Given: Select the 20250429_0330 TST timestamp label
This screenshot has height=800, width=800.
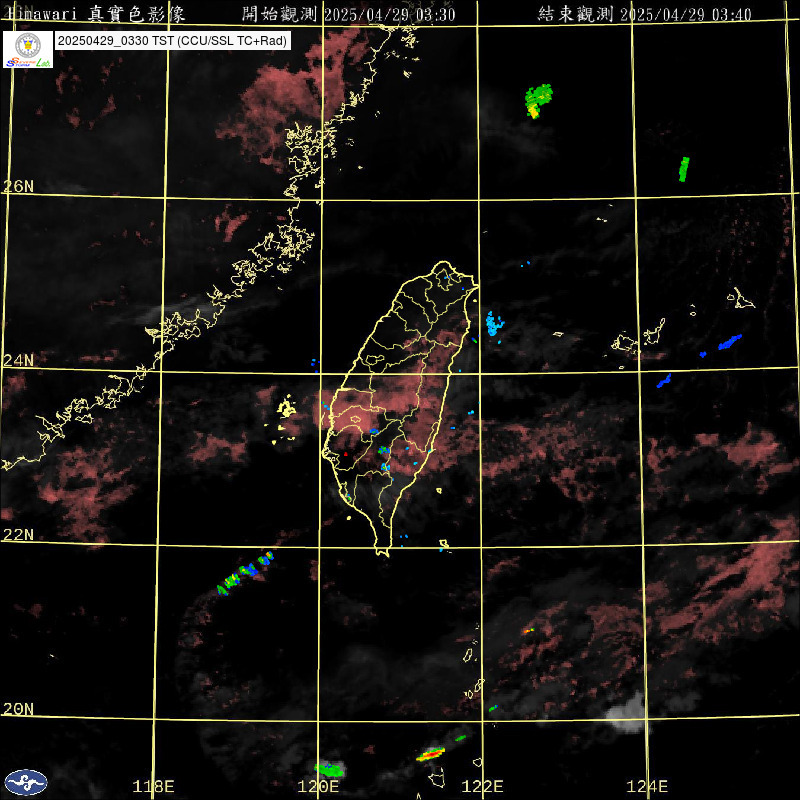Looking at the screenshot, I should [x=173, y=41].
